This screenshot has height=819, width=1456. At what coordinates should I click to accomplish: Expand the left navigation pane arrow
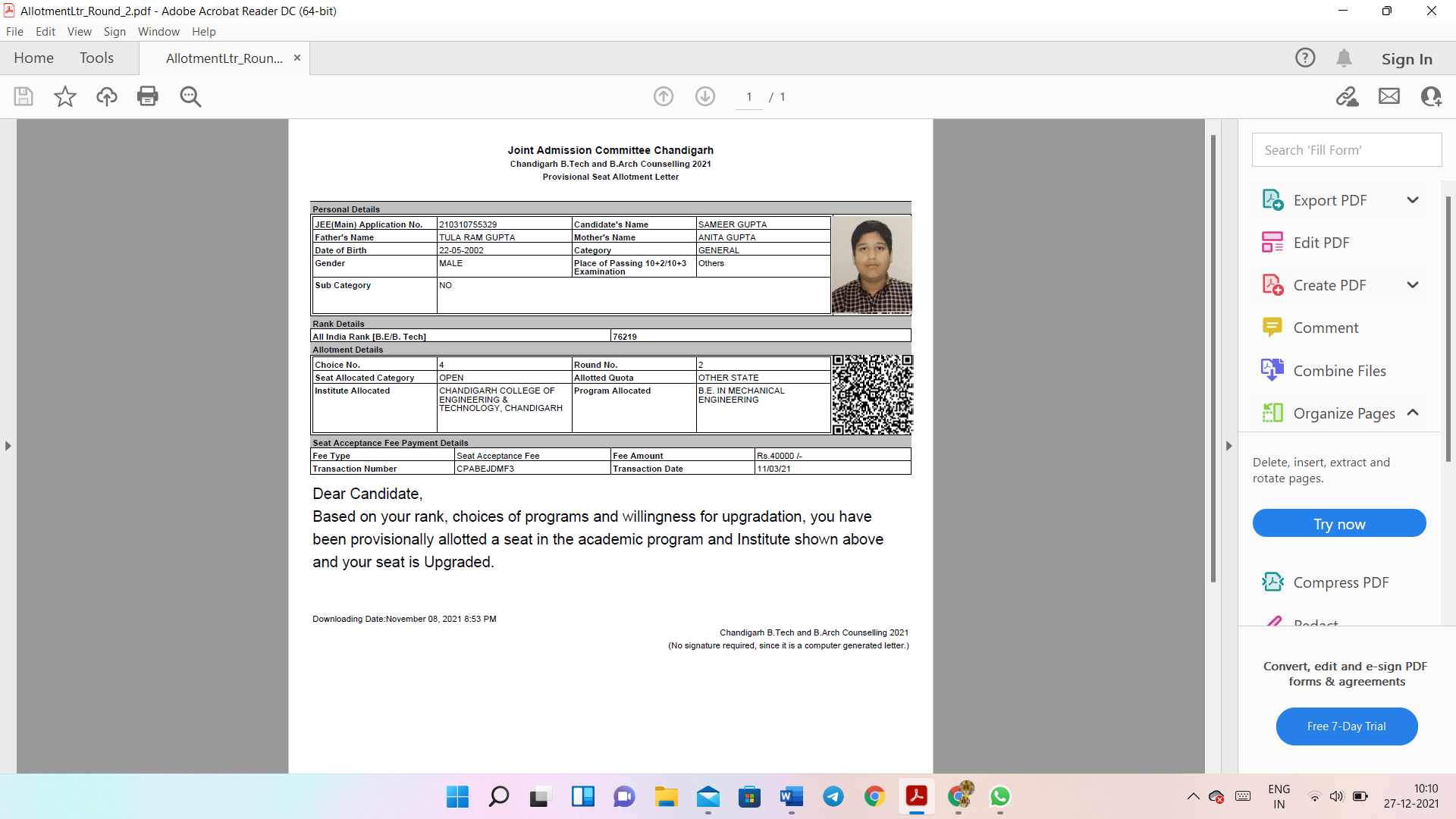point(8,446)
